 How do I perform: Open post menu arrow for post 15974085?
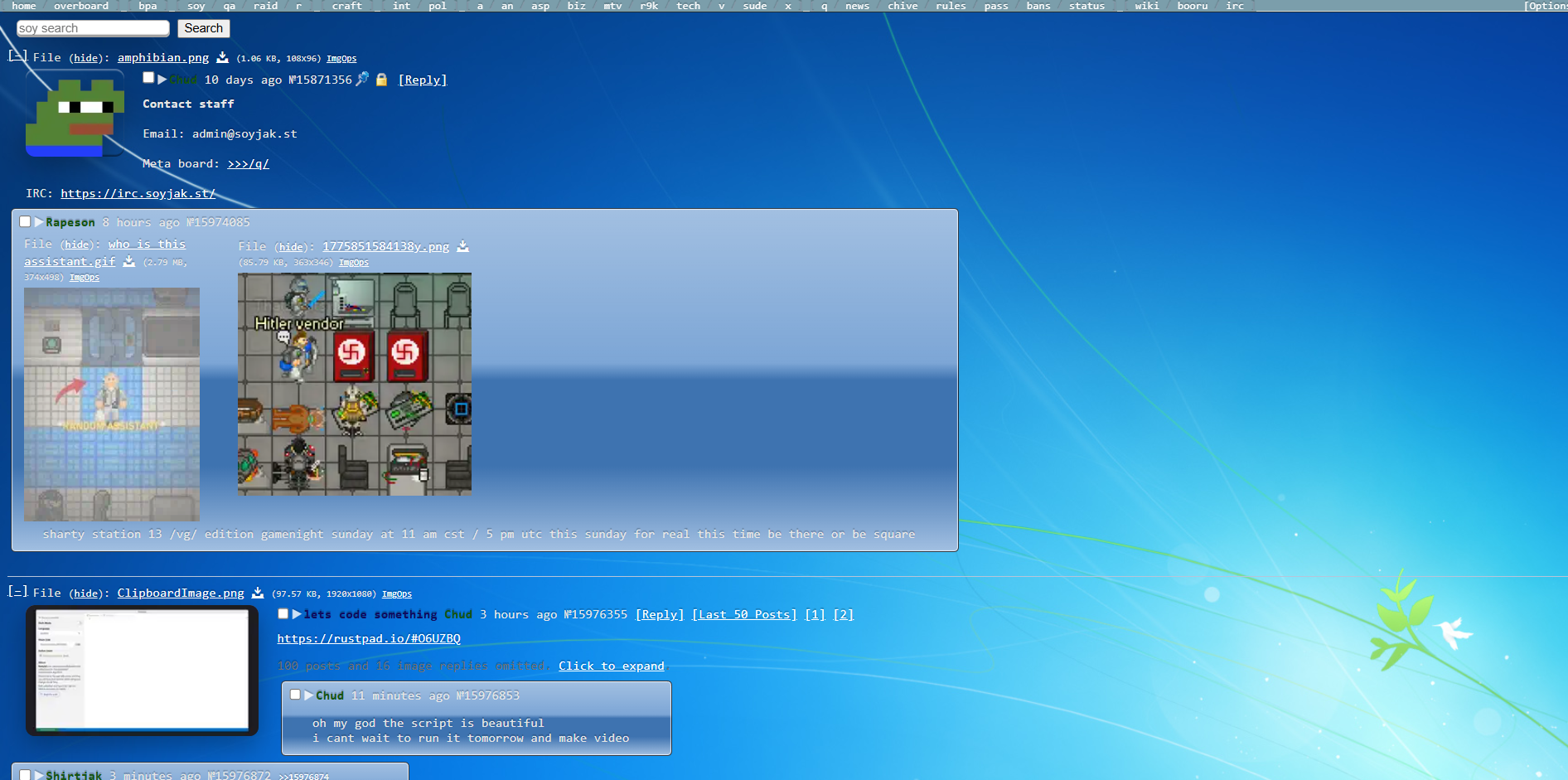(x=39, y=222)
